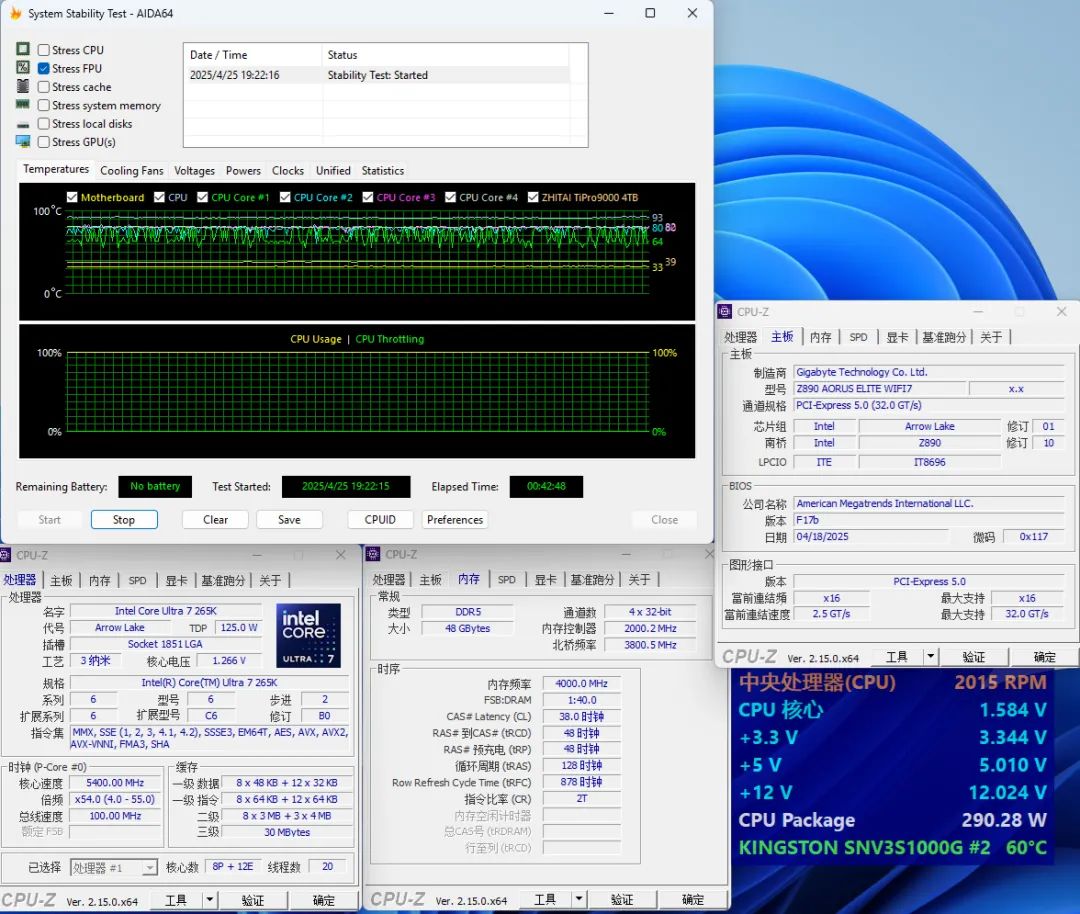Click the Stress cache chip icon
Screen dimensions: 1080x914
(x=23, y=86)
